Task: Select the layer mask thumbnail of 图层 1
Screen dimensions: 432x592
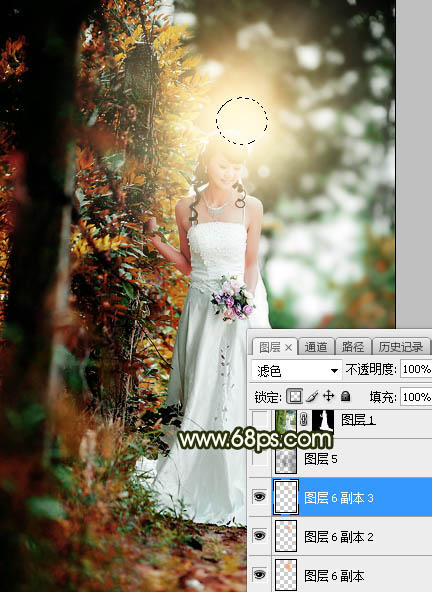Action: (x=323, y=421)
